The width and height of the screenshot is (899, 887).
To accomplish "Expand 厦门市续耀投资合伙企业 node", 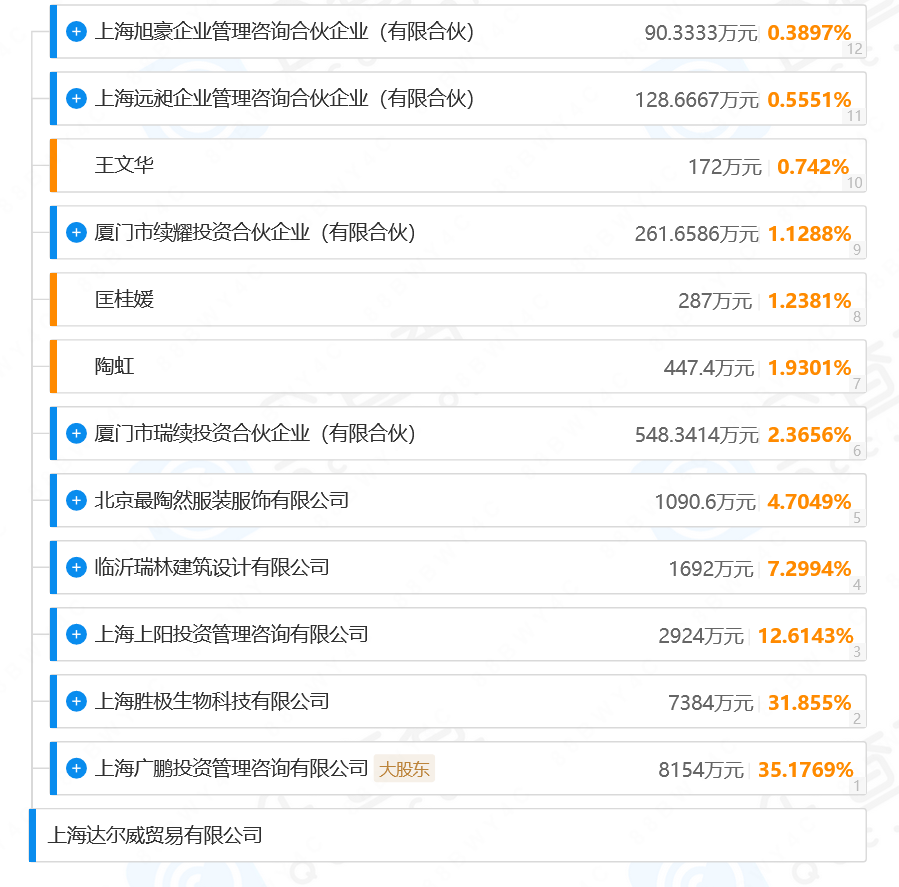I will point(76,233).
